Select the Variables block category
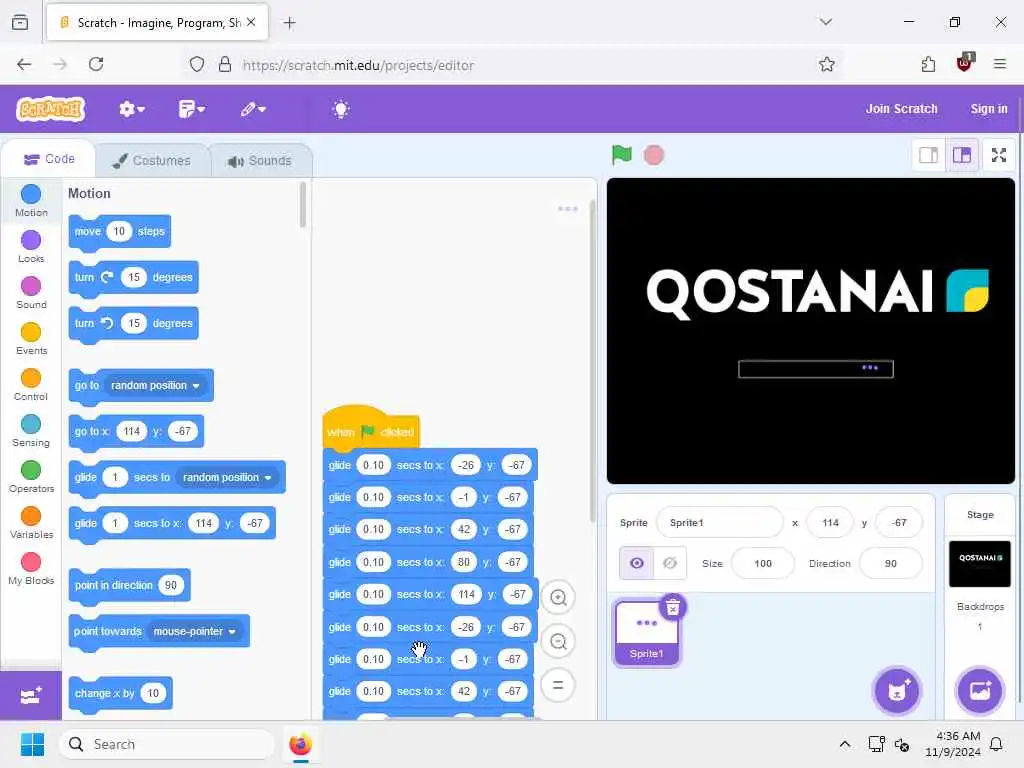The width and height of the screenshot is (1024, 768). click(31, 522)
